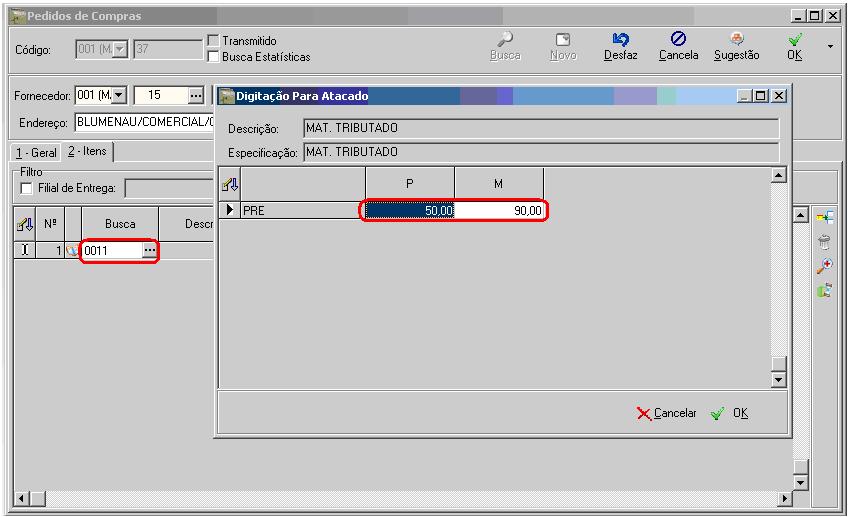Click the M column cell with 90,00
This screenshot has height=517, width=849.
point(500,211)
